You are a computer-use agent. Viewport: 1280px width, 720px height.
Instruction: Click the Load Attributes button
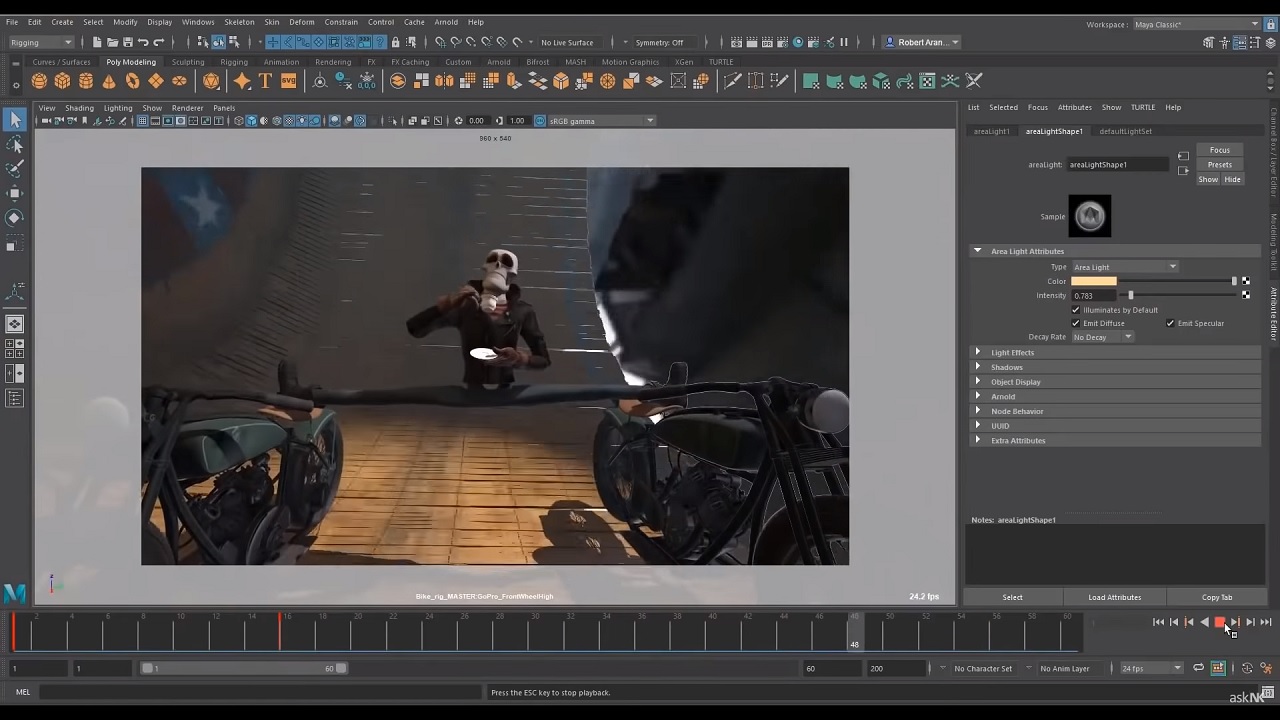1114,597
